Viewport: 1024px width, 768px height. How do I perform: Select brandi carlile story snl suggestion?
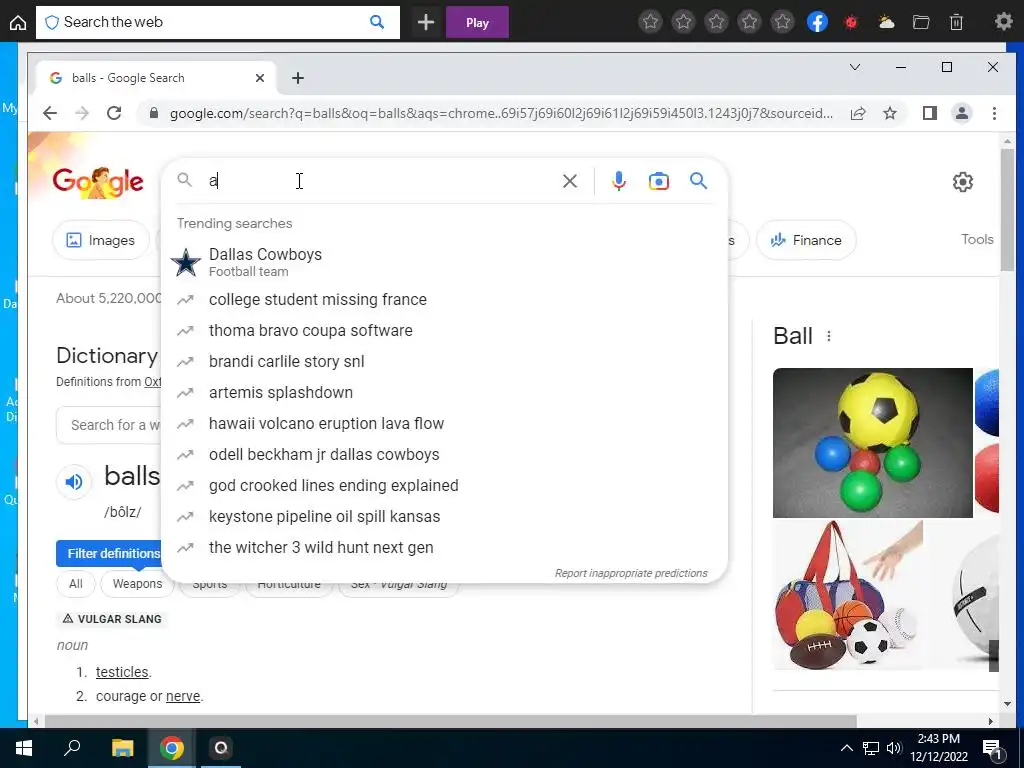(444, 361)
